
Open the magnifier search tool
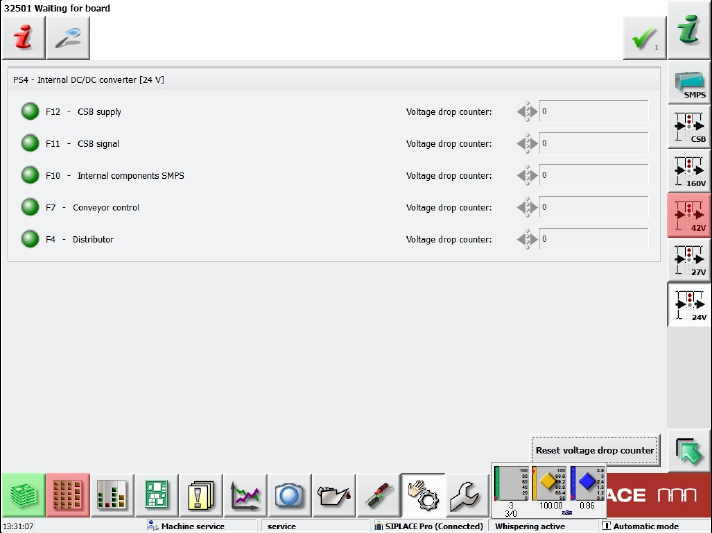click(x=68, y=38)
